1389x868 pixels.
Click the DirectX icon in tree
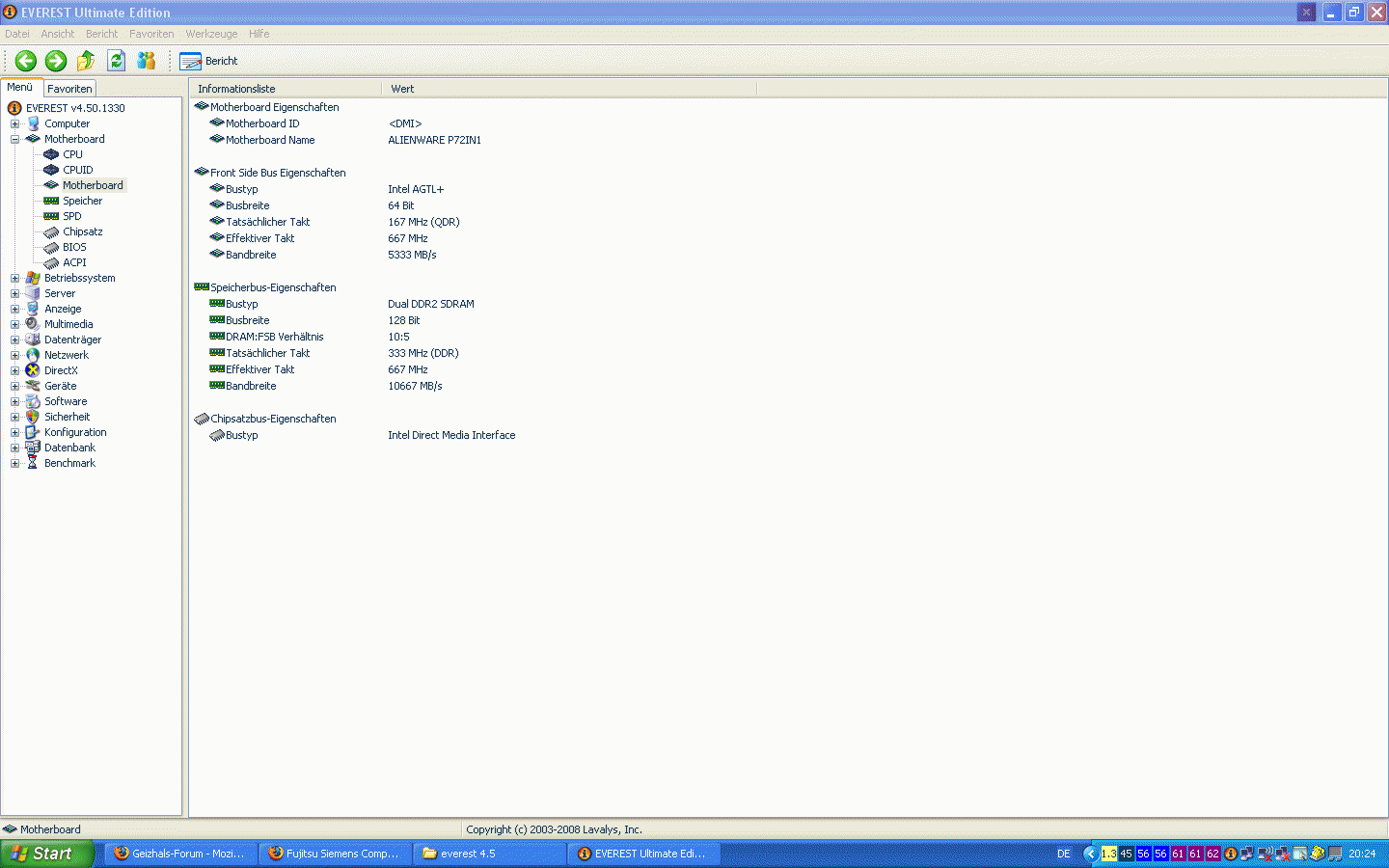tap(33, 370)
